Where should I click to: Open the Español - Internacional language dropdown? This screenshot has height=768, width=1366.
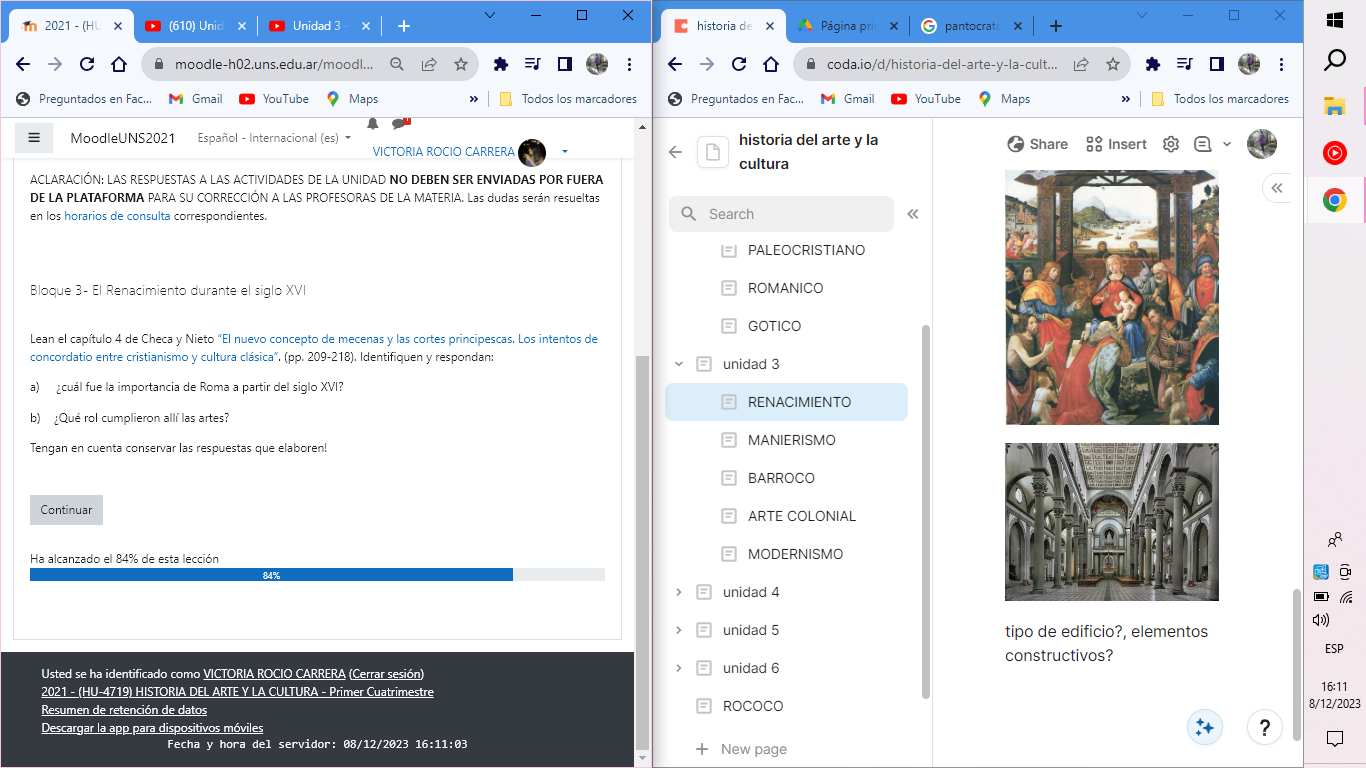point(274,138)
